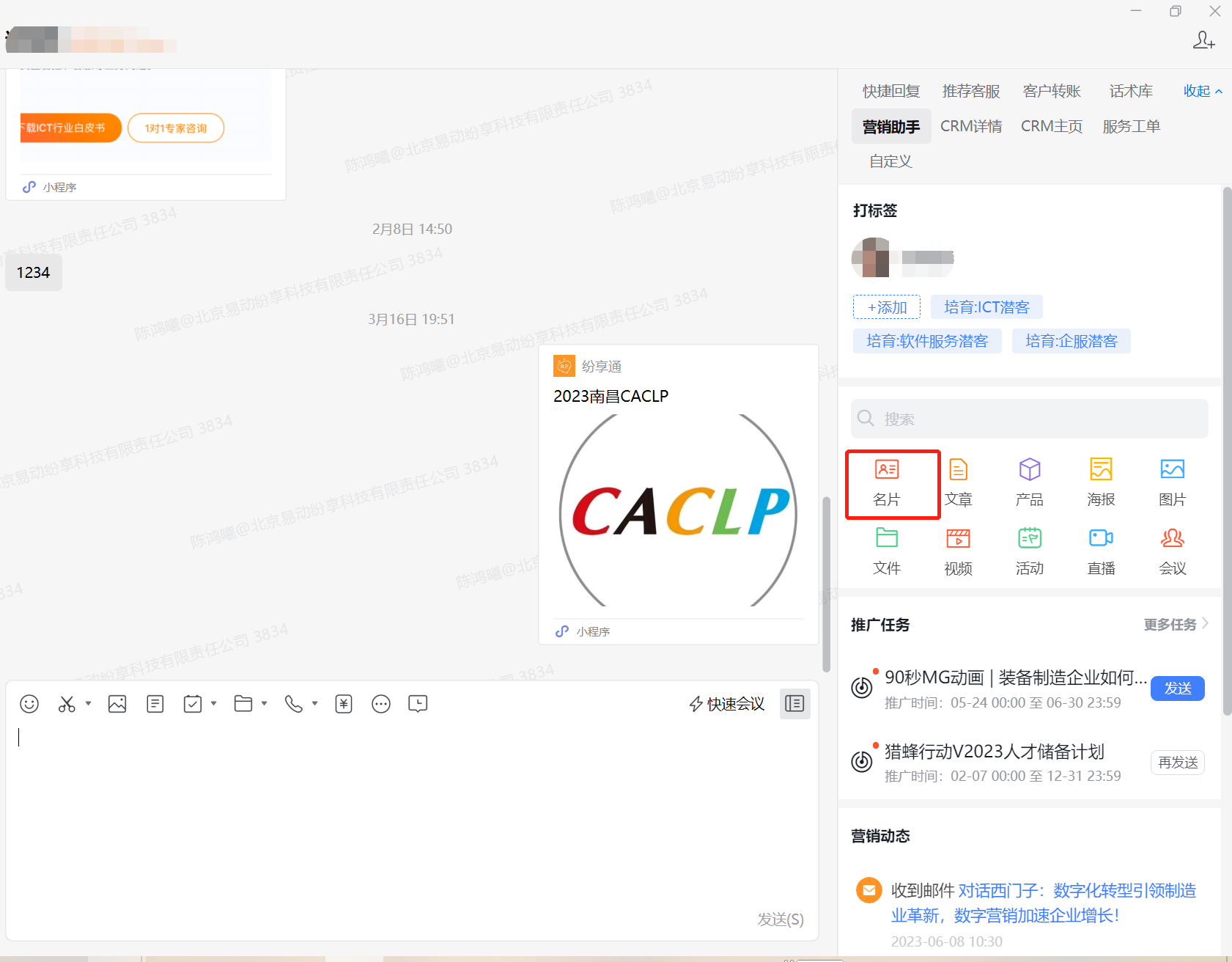Click the 培育:软件服务潜客 tag
This screenshot has width=1232, height=962.
click(927, 341)
